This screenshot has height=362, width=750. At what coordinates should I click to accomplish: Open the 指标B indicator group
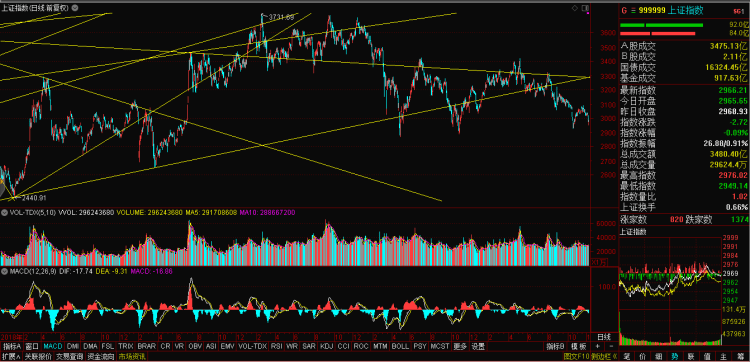(x=555, y=346)
